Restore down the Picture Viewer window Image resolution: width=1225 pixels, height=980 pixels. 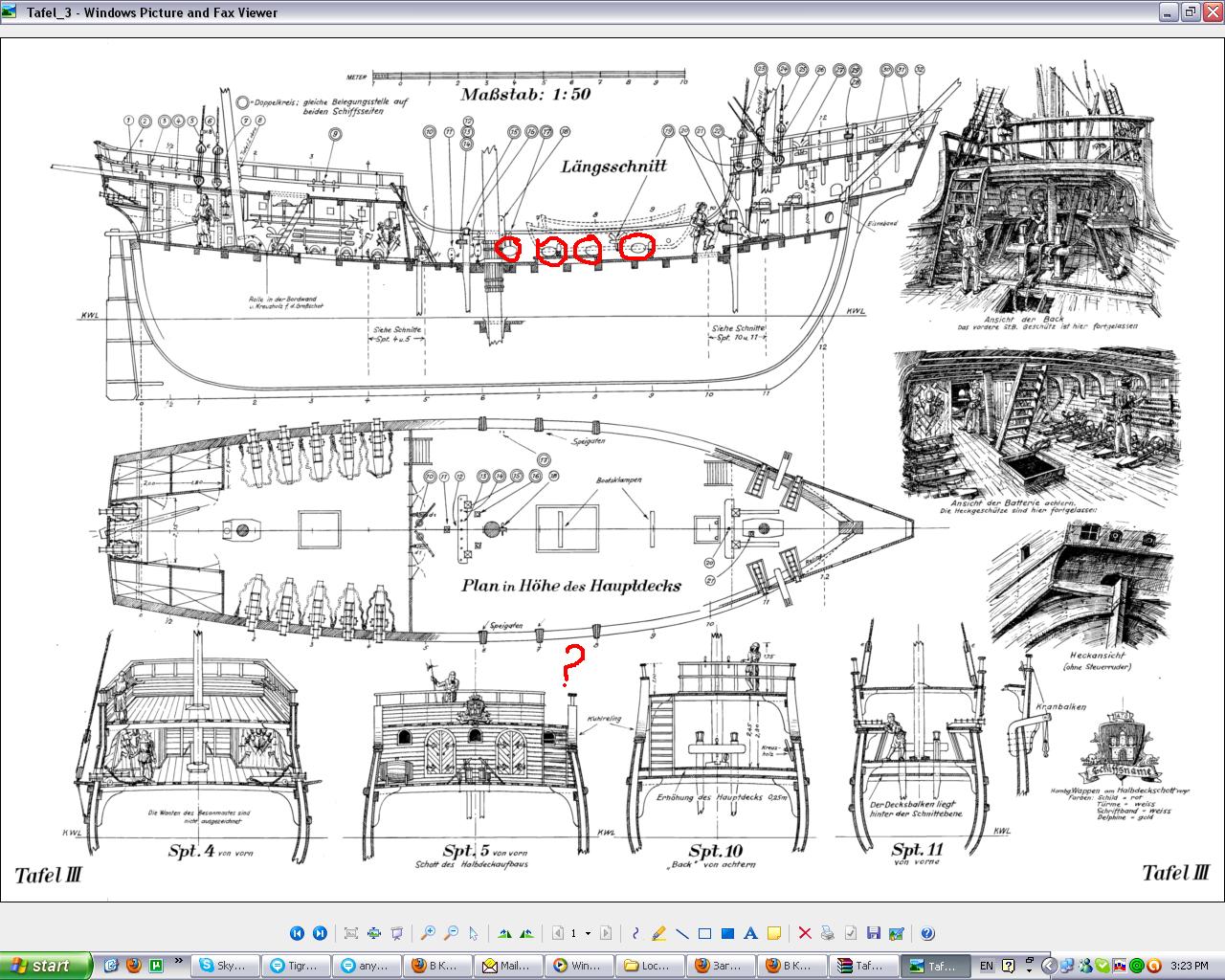1190,12
